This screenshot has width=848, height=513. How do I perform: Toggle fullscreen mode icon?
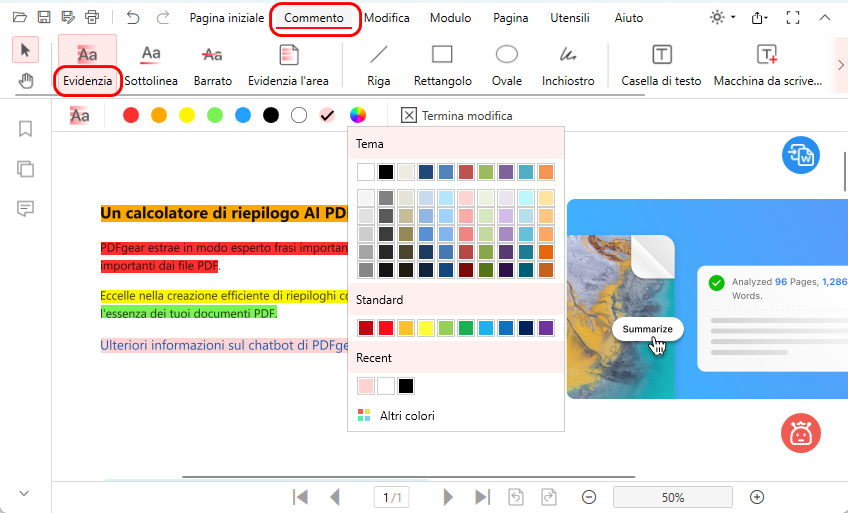pyautogui.click(x=793, y=18)
